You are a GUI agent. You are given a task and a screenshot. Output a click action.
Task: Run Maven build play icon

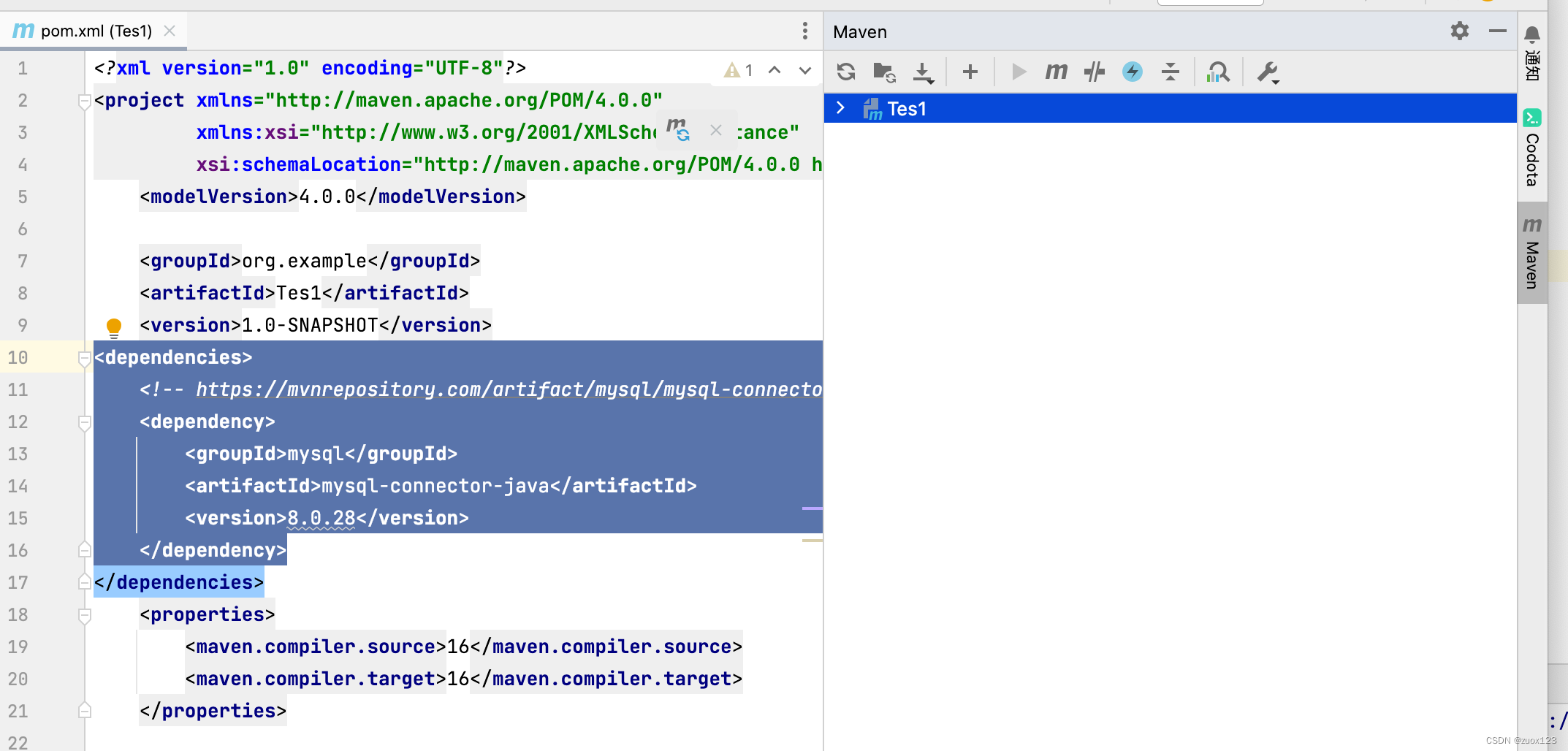click(1019, 72)
